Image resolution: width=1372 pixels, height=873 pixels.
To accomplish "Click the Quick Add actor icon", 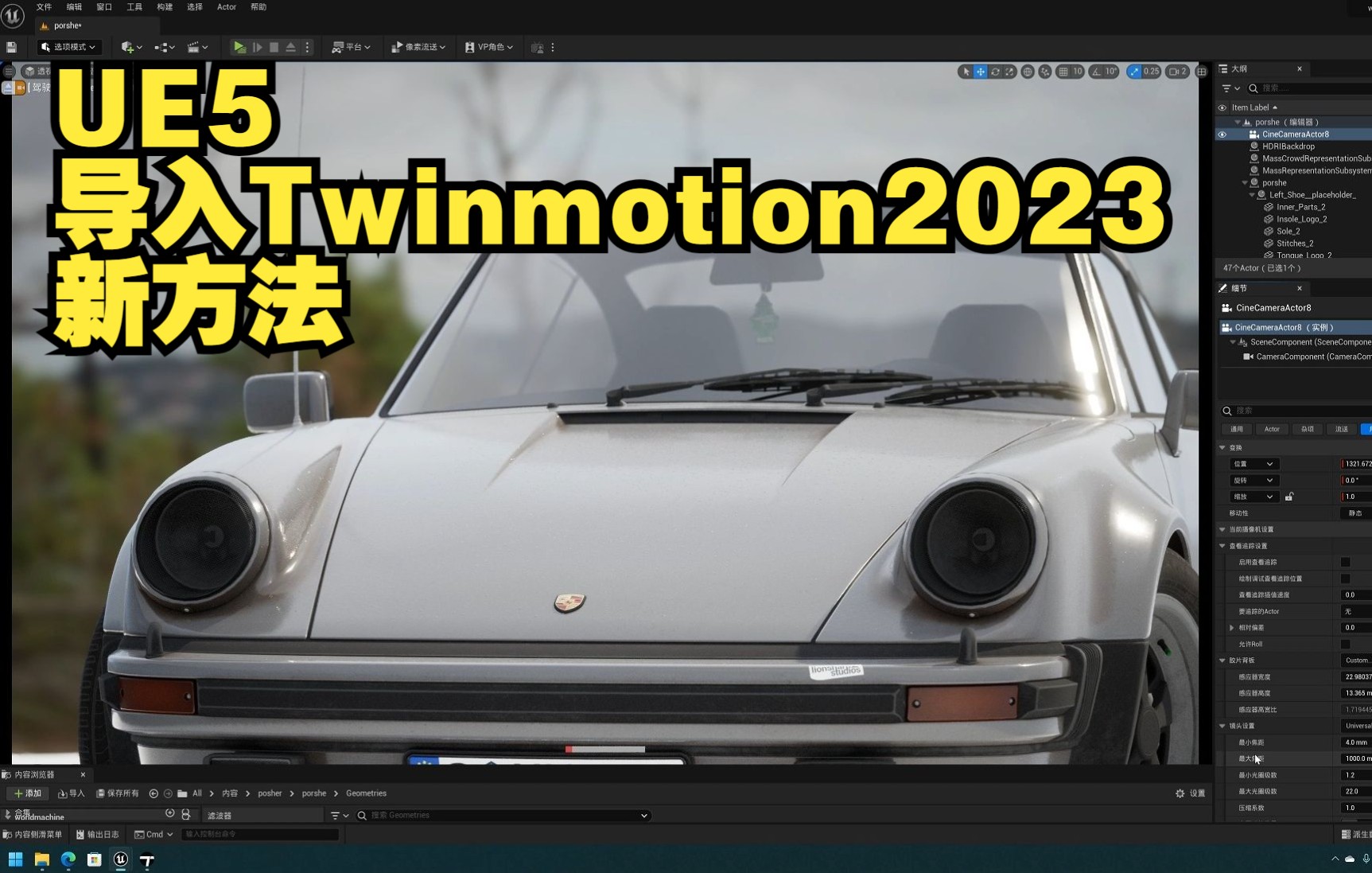I will [x=127, y=47].
